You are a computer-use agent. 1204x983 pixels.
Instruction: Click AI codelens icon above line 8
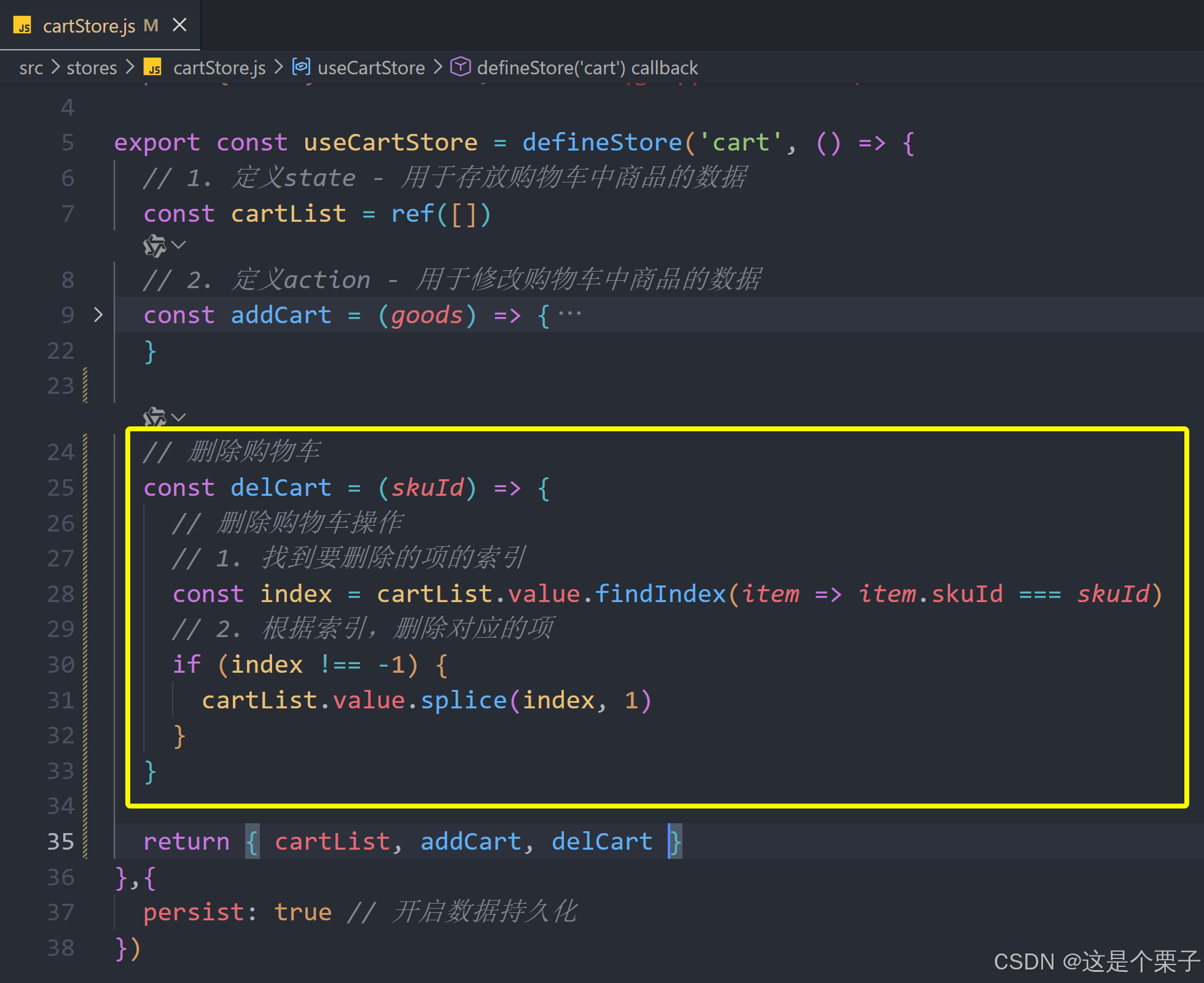pyautogui.click(x=154, y=246)
